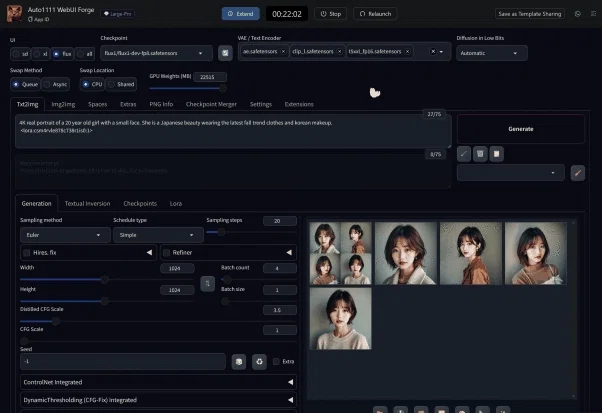Set swap location to CPU
Image resolution: width=602 pixels, height=413 pixels.
(92, 84)
